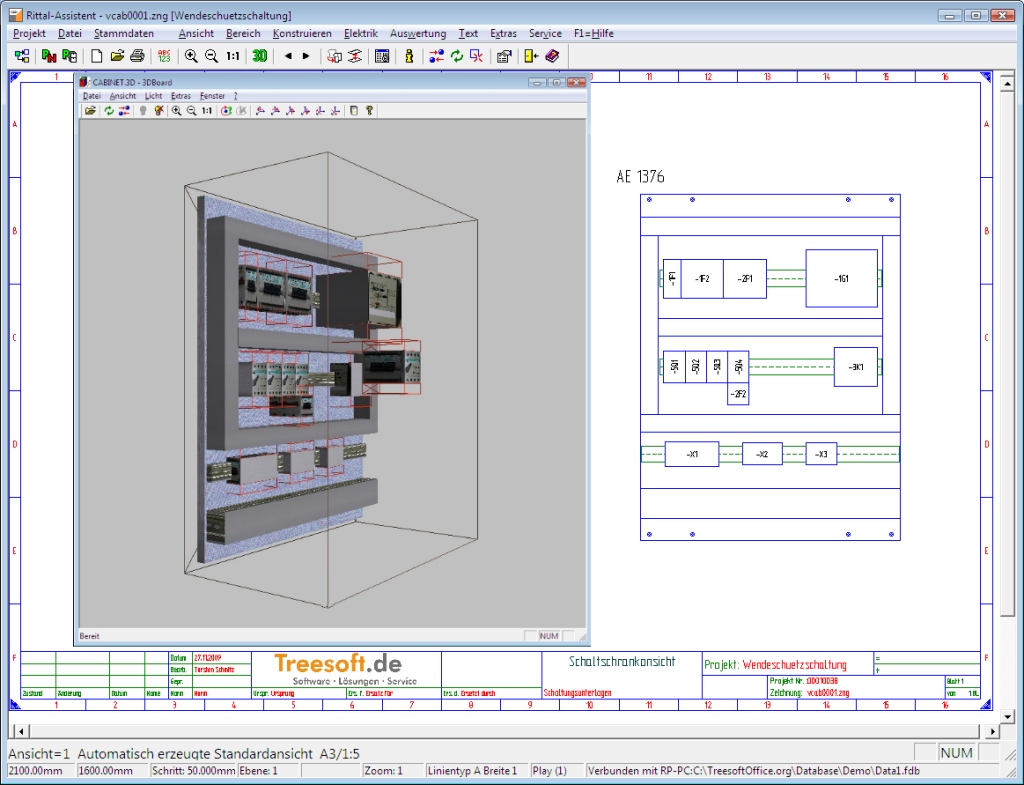Click the 3D view toolbar button
This screenshot has height=785, width=1024.
pos(260,56)
